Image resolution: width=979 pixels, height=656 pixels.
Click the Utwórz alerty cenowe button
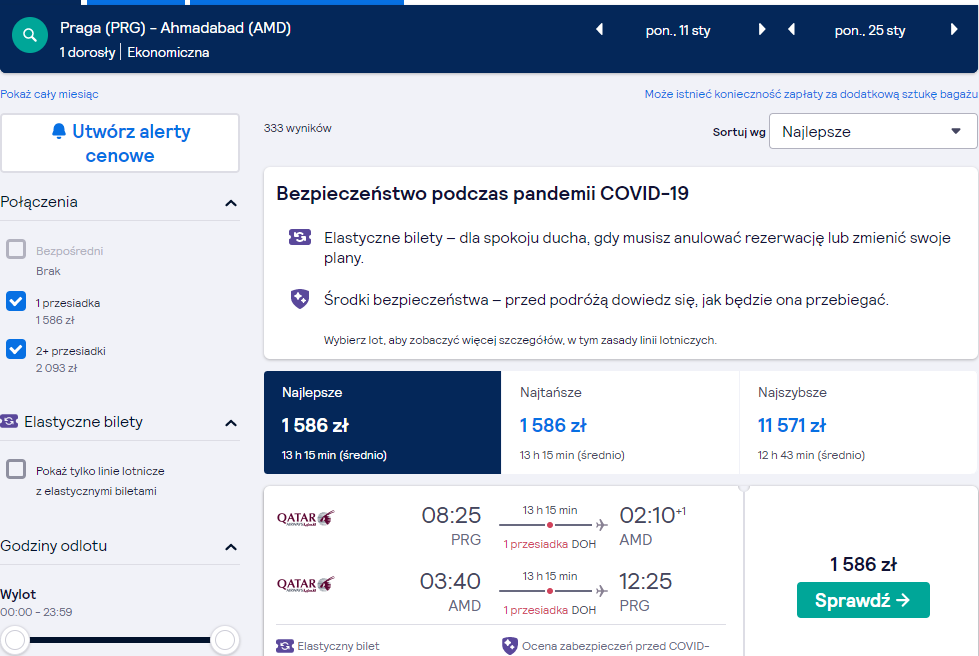pyautogui.click(x=120, y=143)
